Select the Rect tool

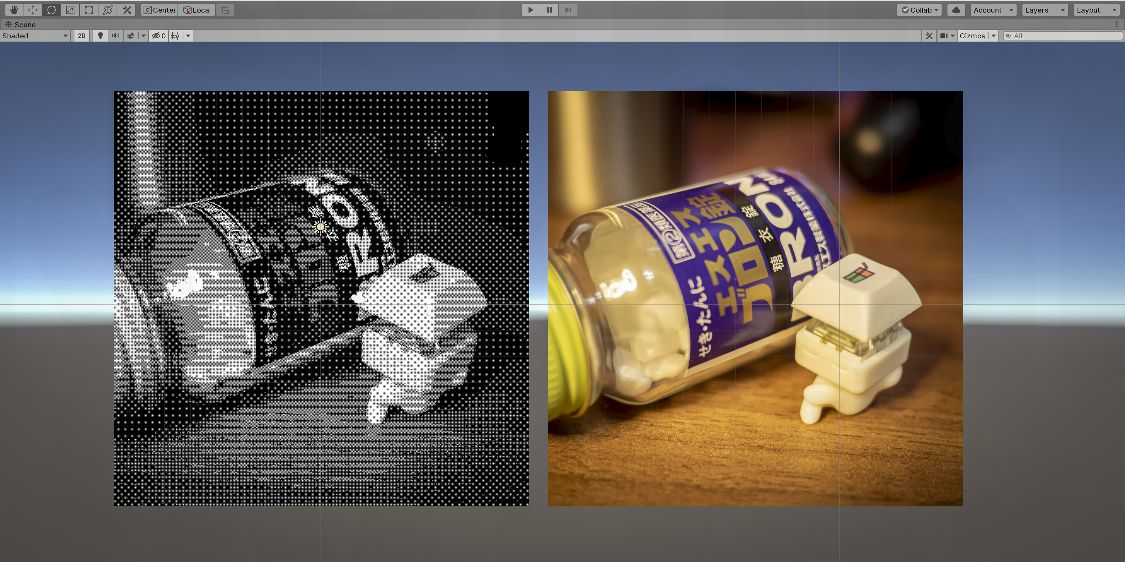click(x=88, y=10)
